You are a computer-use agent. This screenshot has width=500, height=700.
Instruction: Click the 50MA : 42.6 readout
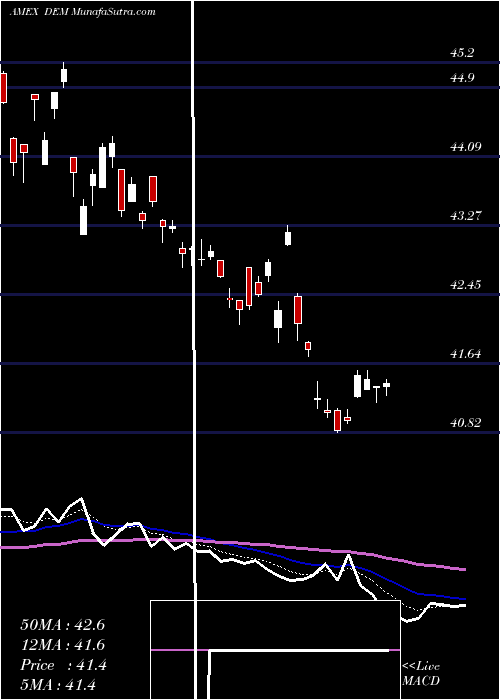(x=62, y=625)
